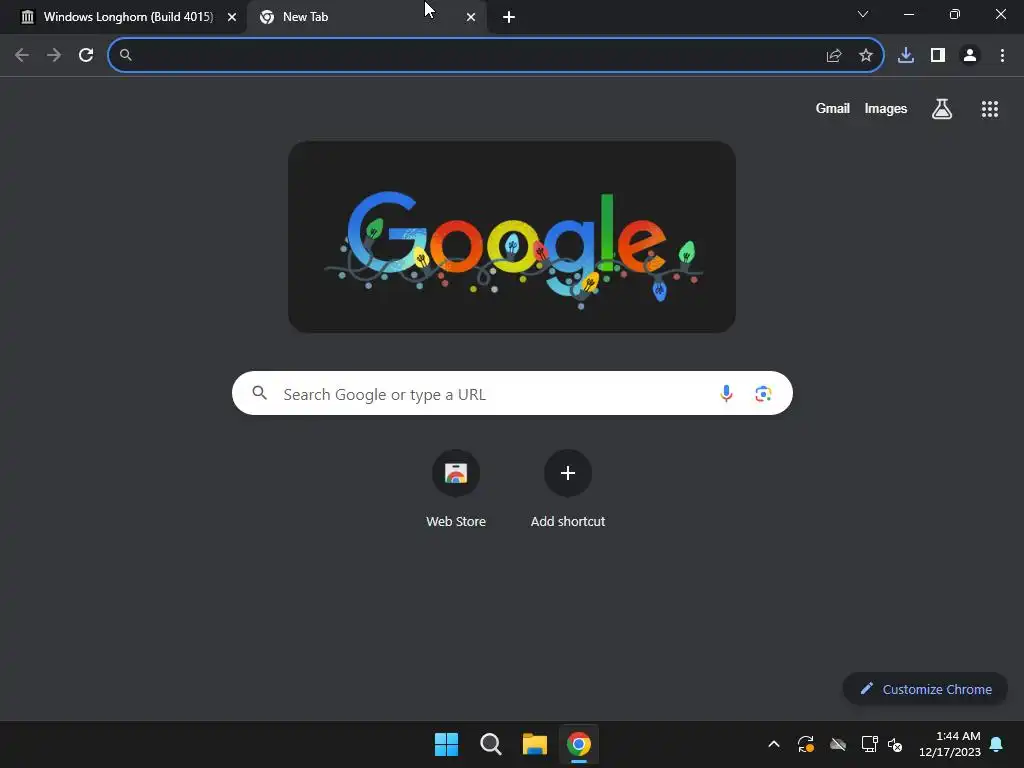
Task: Search by image with Google Lens icon
Action: click(763, 394)
